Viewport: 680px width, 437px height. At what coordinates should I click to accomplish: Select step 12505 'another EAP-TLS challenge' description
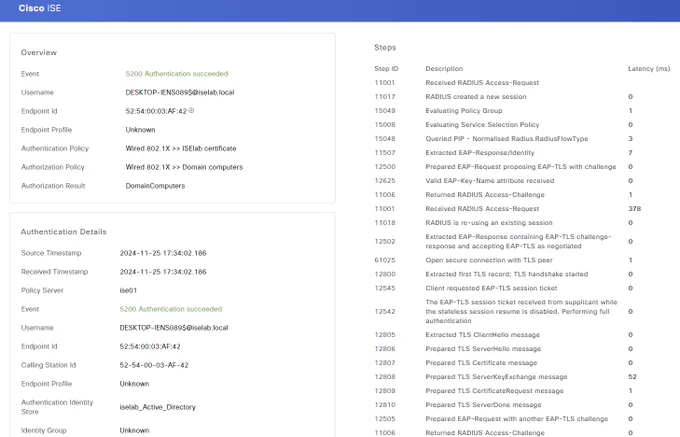tap(517, 419)
